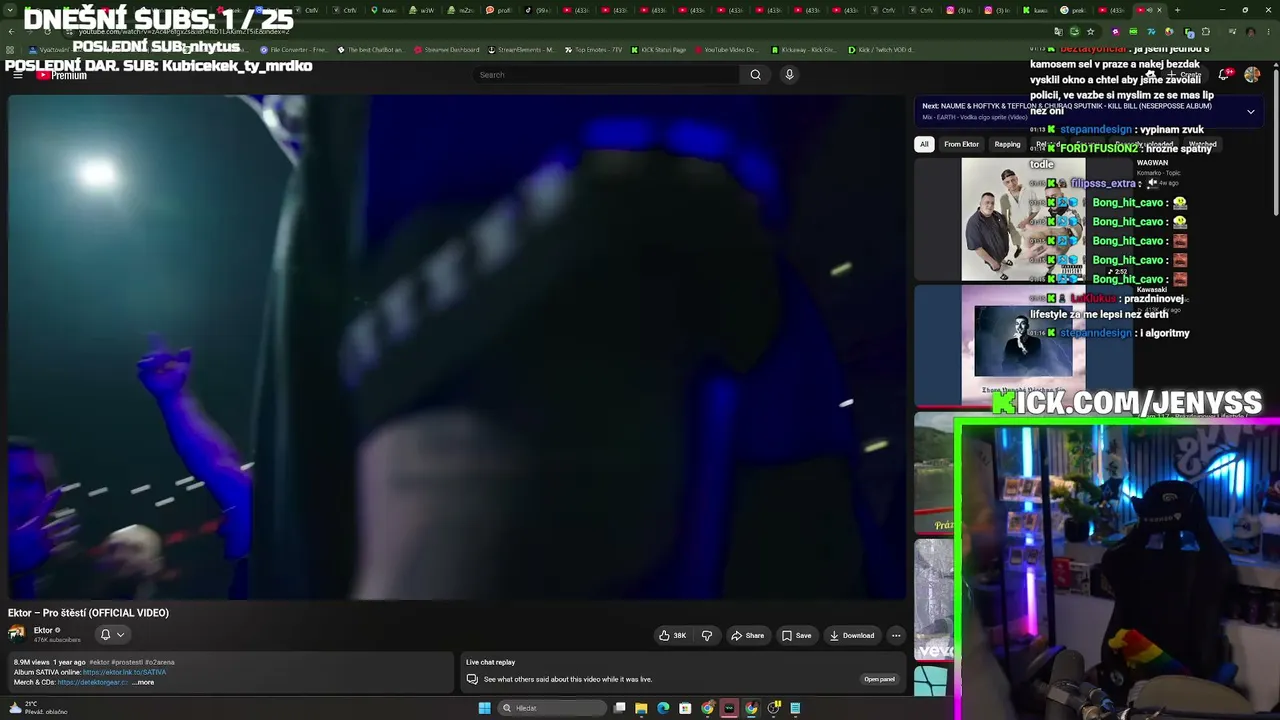Select the 'From Ektor' filter chip

(x=961, y=144)
